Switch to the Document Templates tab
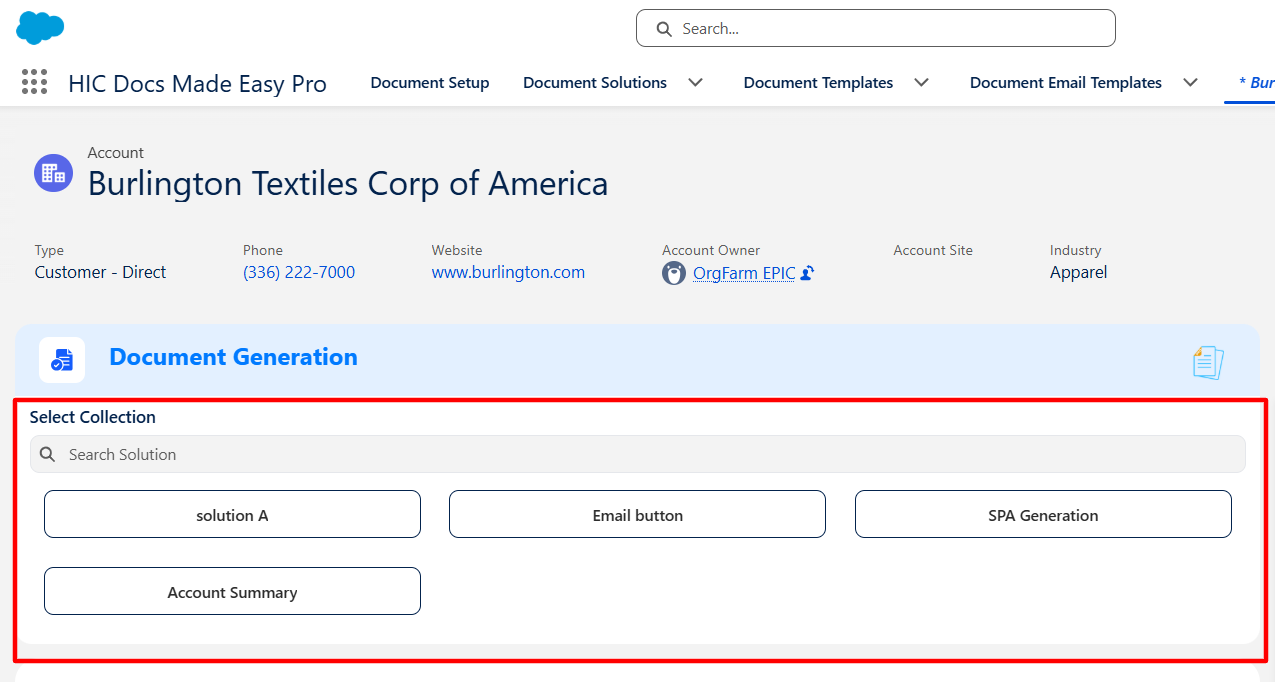The image size is (1275, 682). [x=818, y=83]
